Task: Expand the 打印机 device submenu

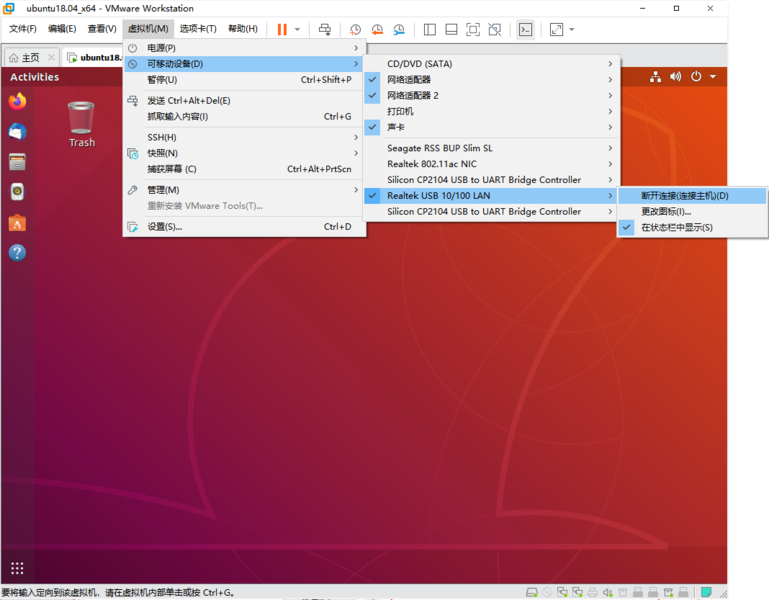Action: pyautogui.click(x=491, y=111)
